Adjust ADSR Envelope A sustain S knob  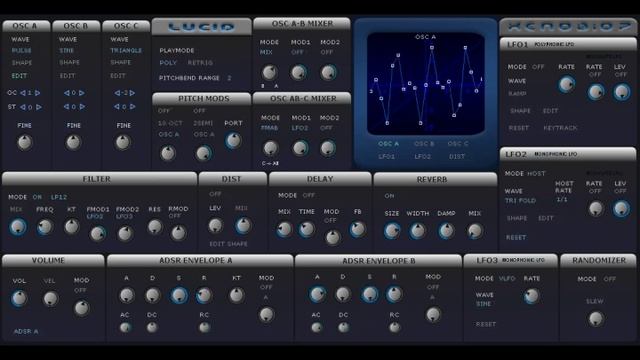tap(179, 296)
